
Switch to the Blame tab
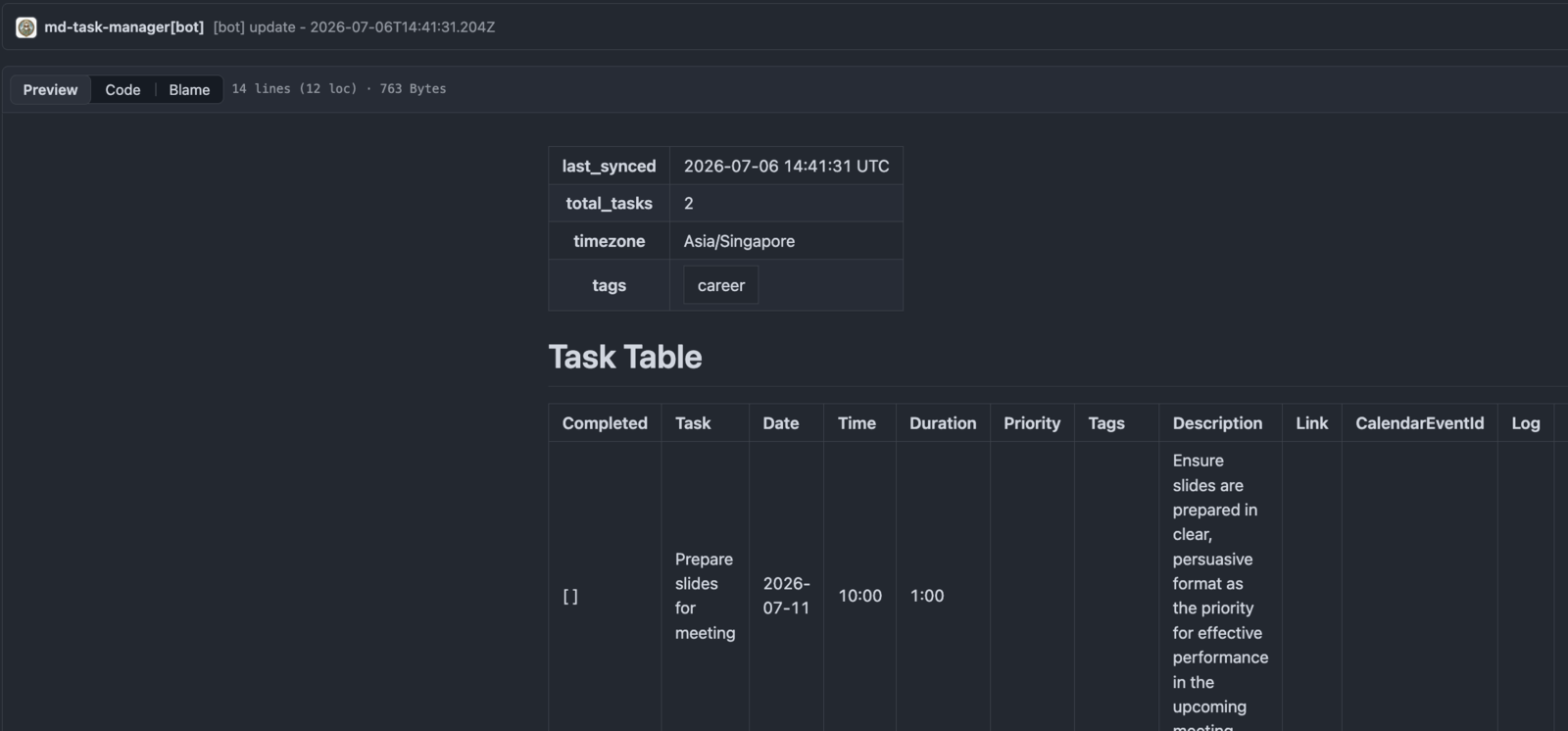click(189, 89)
